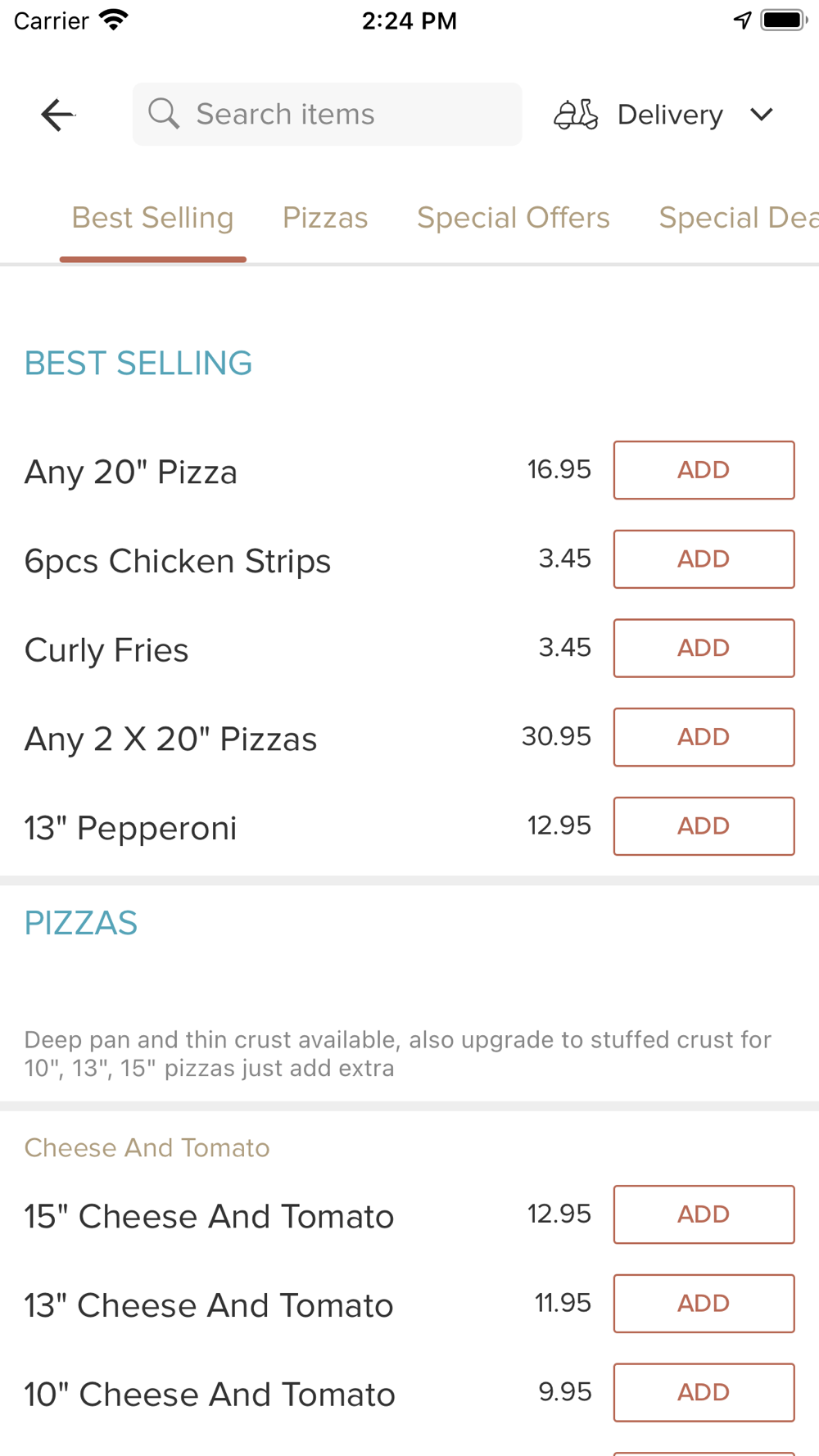Open the Special Offers tab

pos(514,218)
